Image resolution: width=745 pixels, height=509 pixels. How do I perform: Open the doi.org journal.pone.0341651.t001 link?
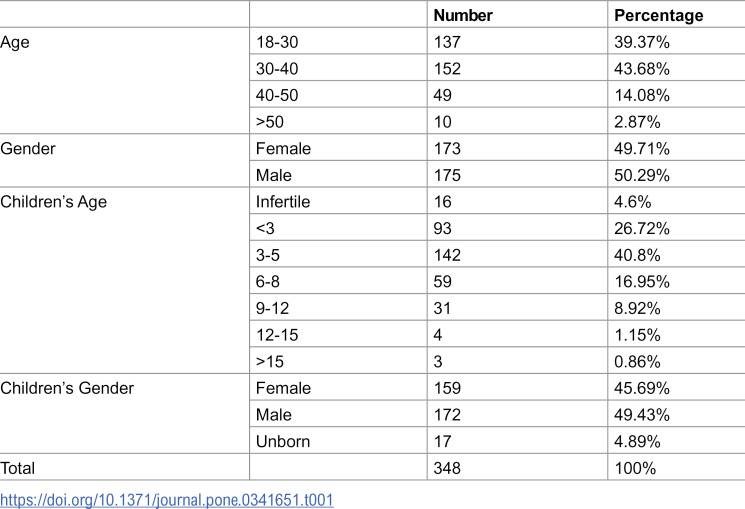(167, 500)
